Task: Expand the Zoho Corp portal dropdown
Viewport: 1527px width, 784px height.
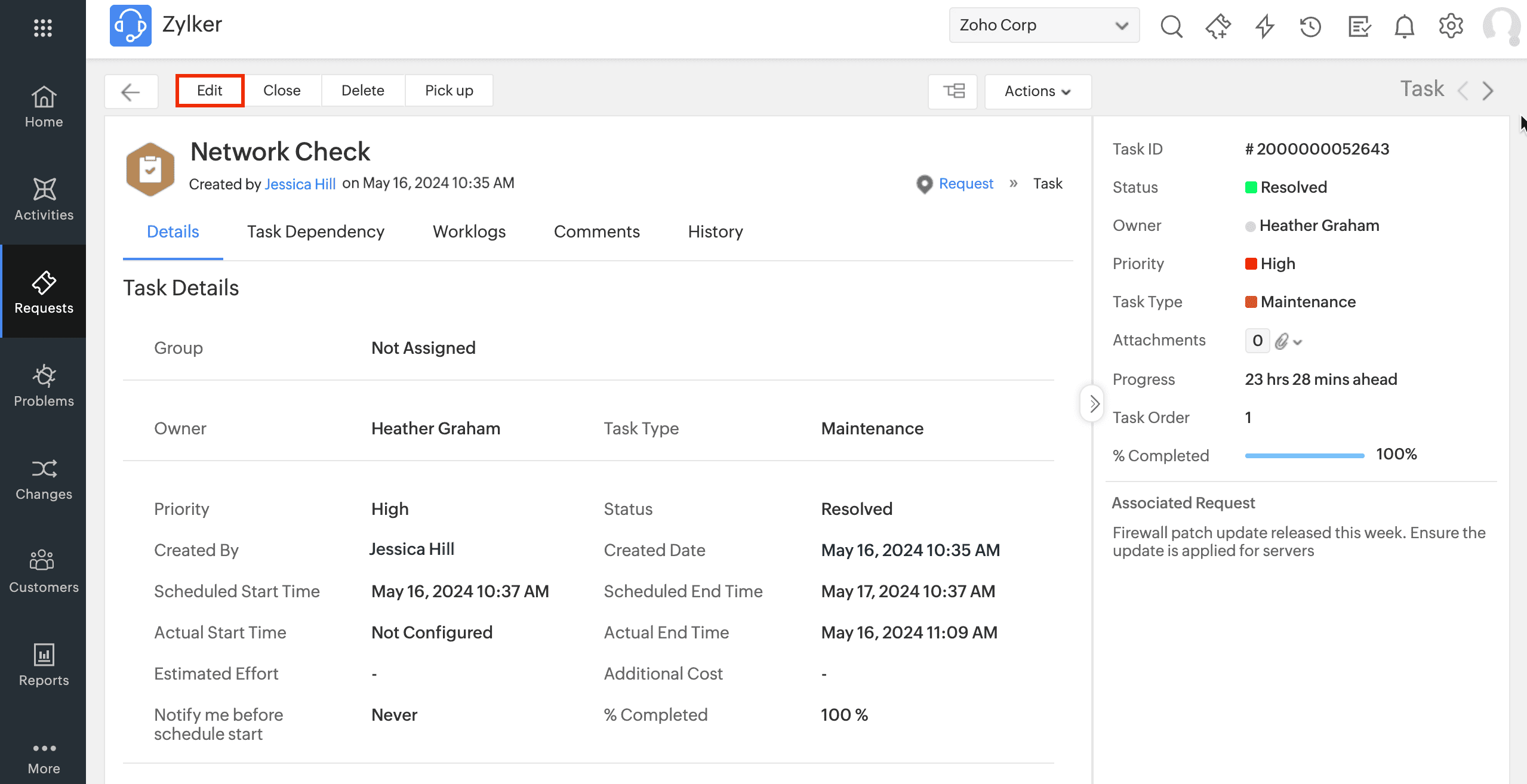Action: pos(1043,25)
